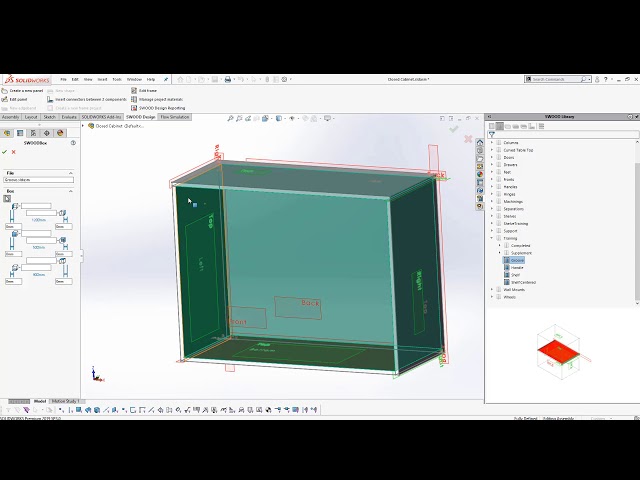The width and height of the screenshot is (640, 480).
Task: Click the Create a new panel command
Action: (x=22, y=91)
